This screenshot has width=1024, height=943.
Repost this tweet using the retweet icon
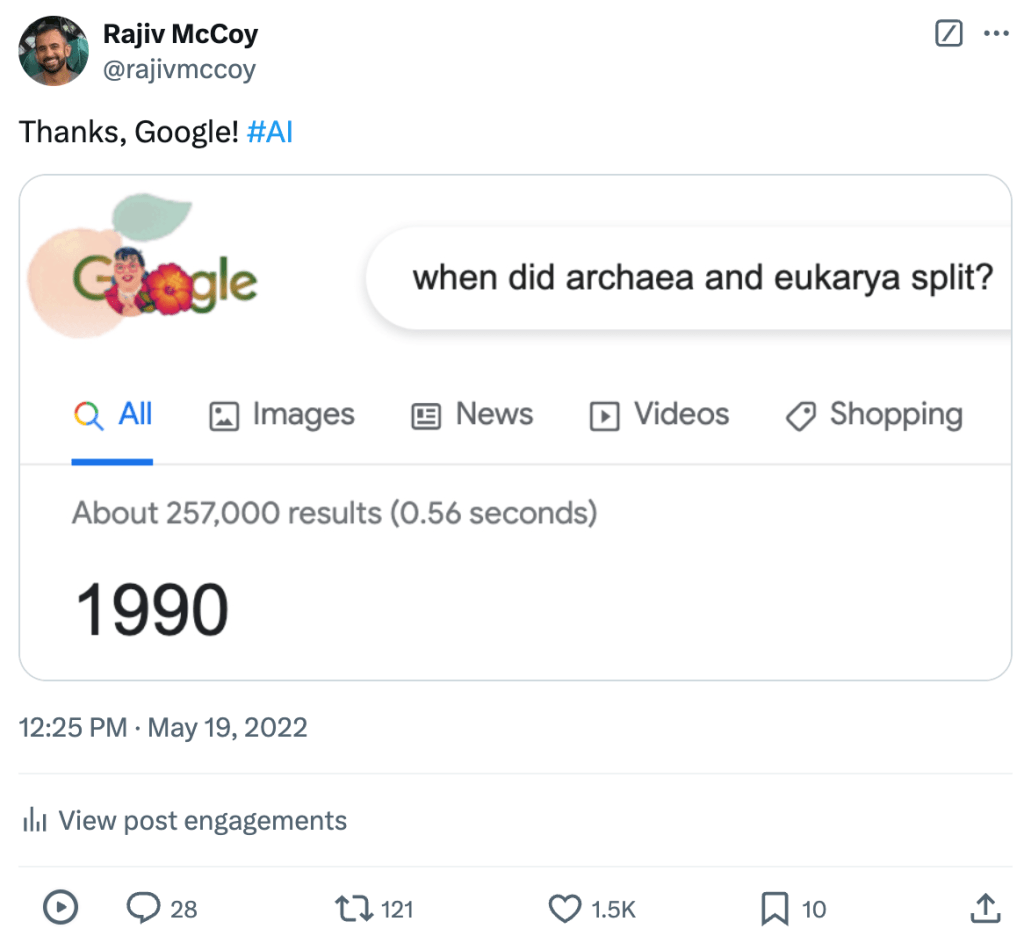(x=352, y=908)
